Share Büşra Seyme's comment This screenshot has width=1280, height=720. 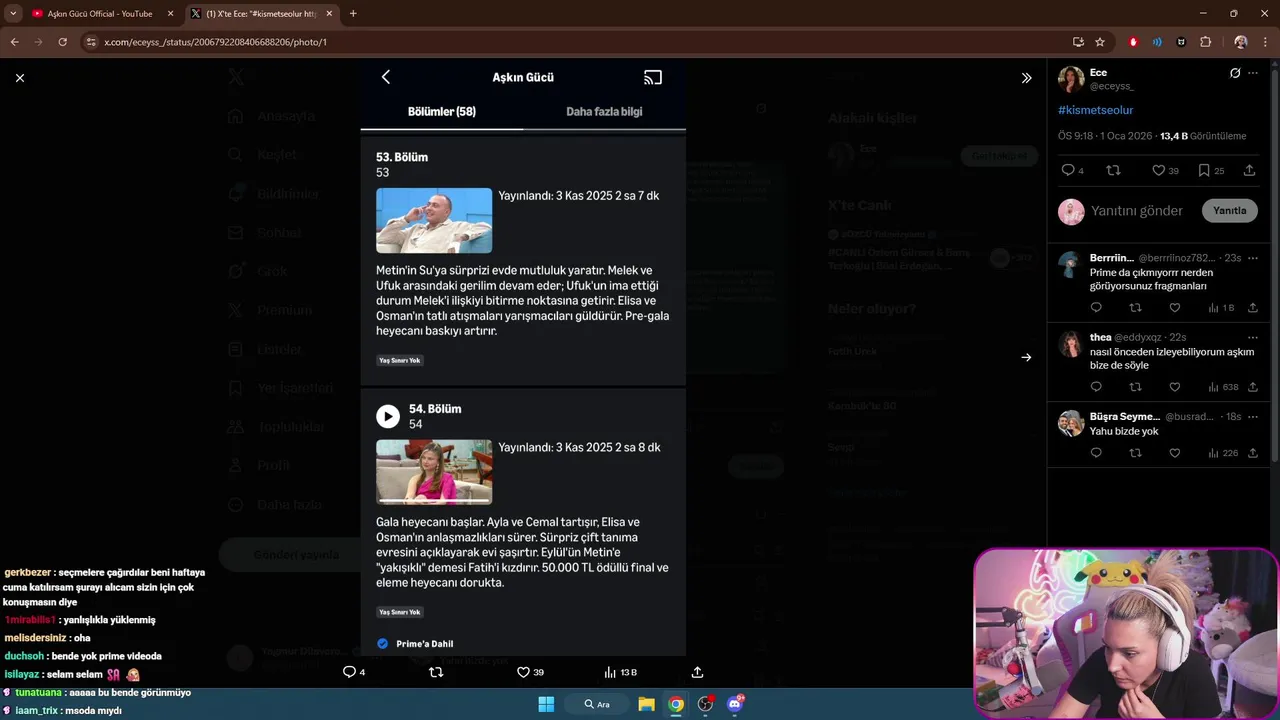tap(1253, 453)
